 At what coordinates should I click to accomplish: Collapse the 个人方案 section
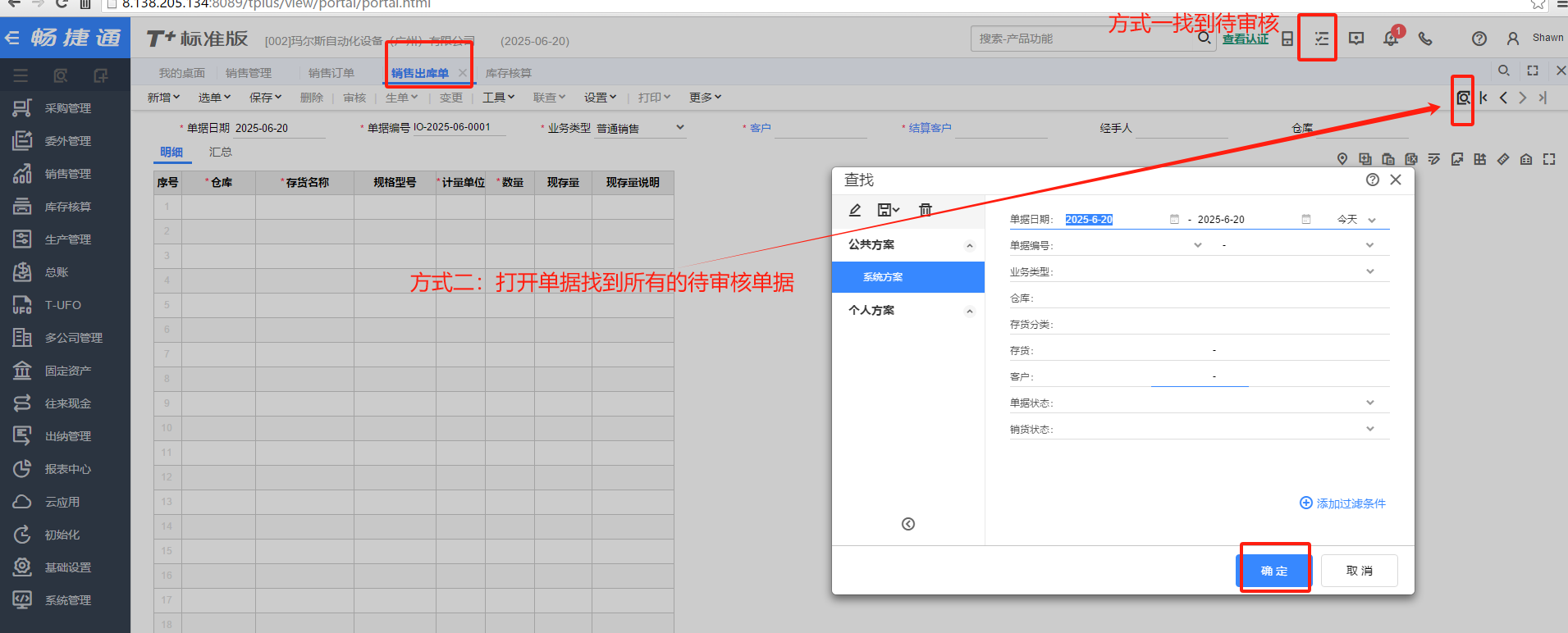tap(970, 311)
